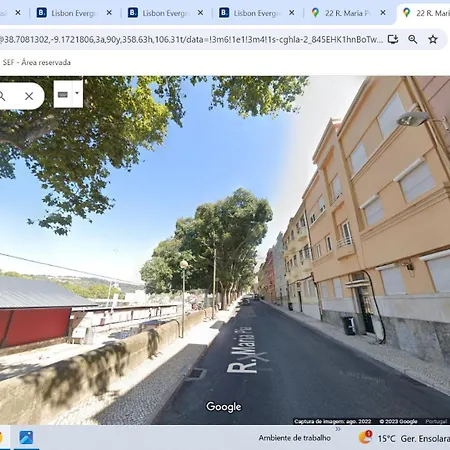Click the Google logo on Street View
Image resolution: width=450 pixels, height=450 pixels.
[223, 407]
